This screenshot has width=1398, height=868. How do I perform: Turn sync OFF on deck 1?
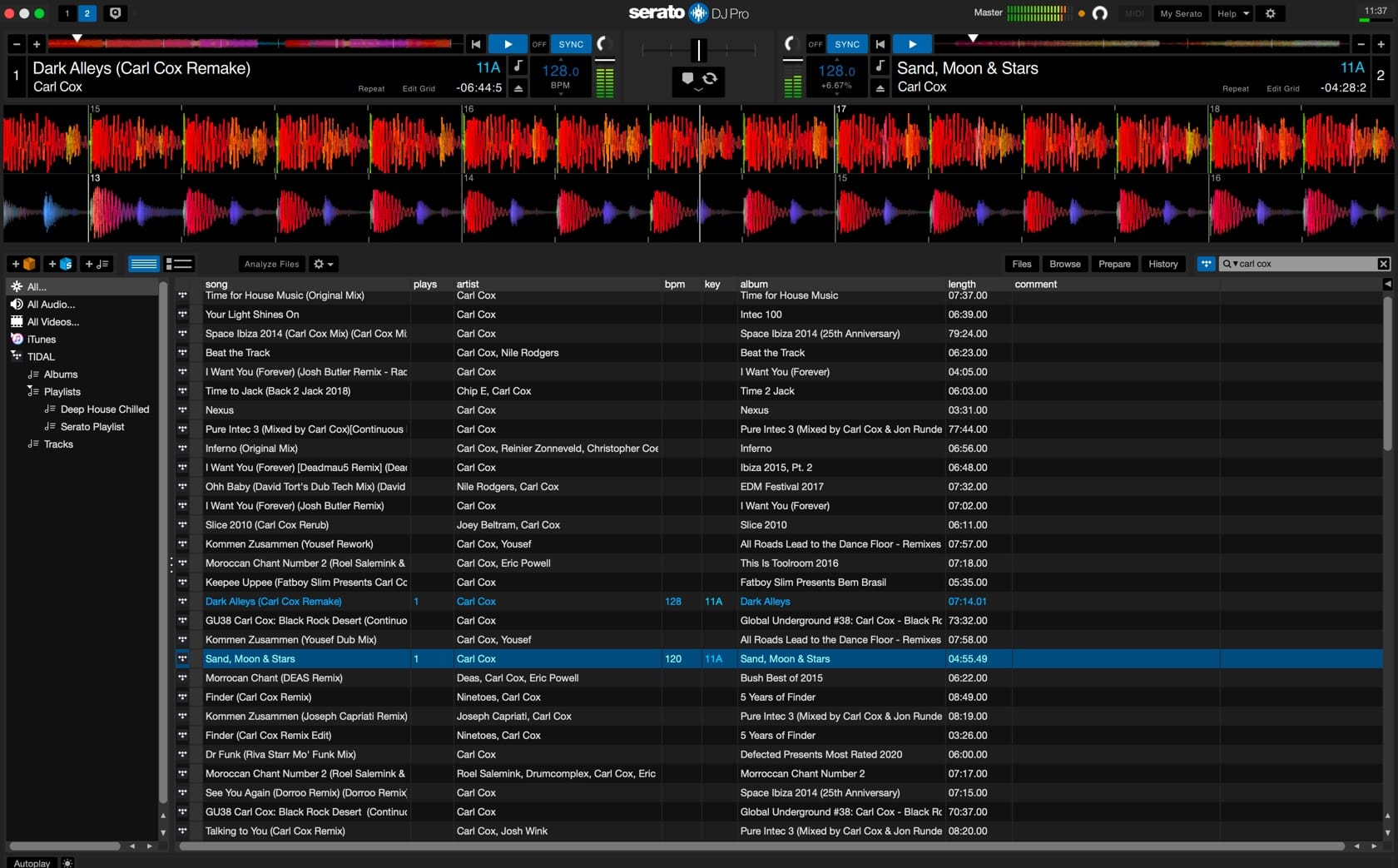[x=539, y=44]
